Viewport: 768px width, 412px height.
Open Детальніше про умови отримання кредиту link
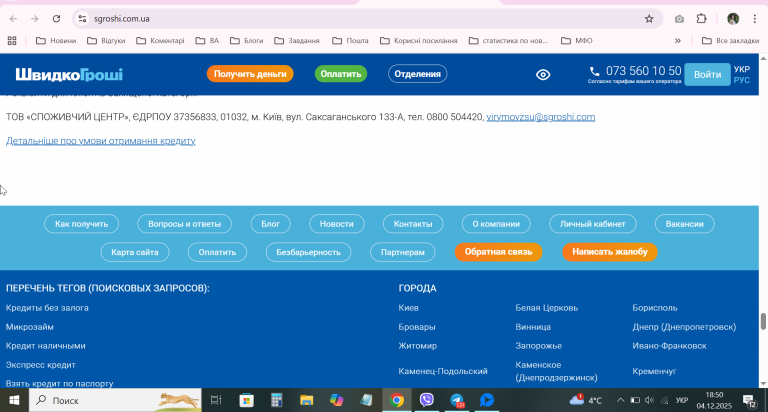[x=100, y=141]
